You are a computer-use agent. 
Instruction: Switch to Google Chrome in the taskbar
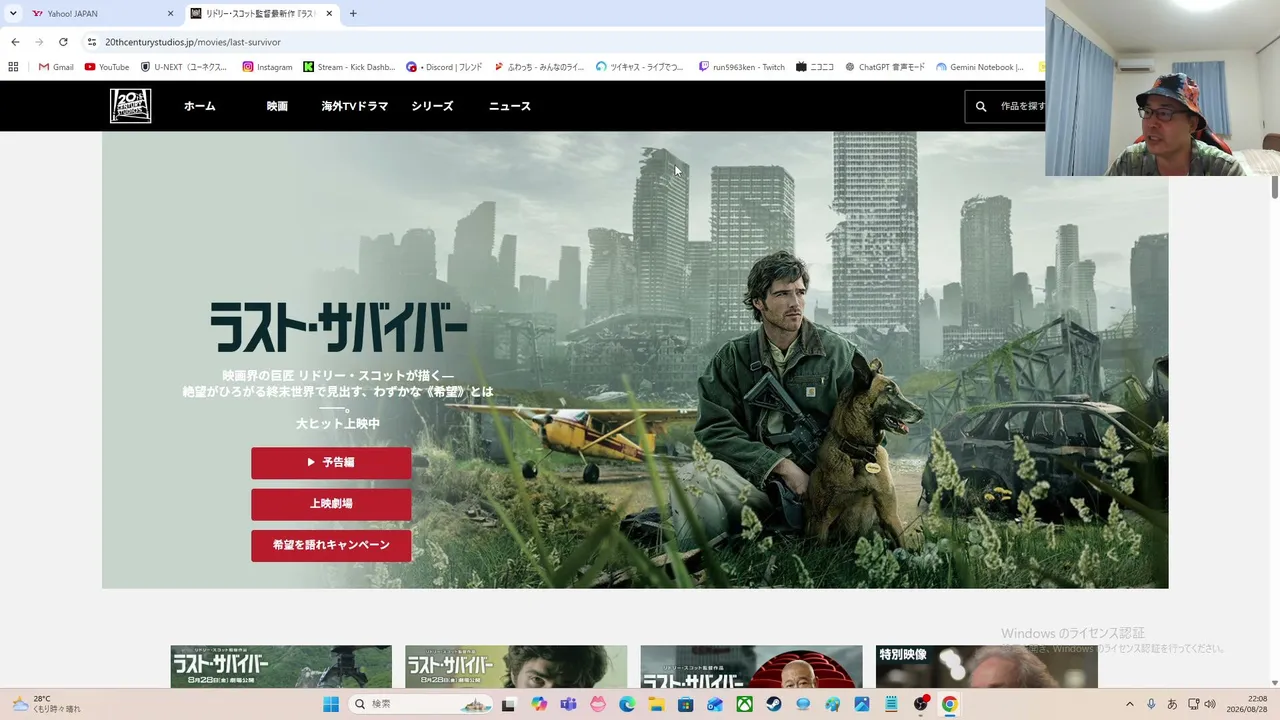pos(950,704)
